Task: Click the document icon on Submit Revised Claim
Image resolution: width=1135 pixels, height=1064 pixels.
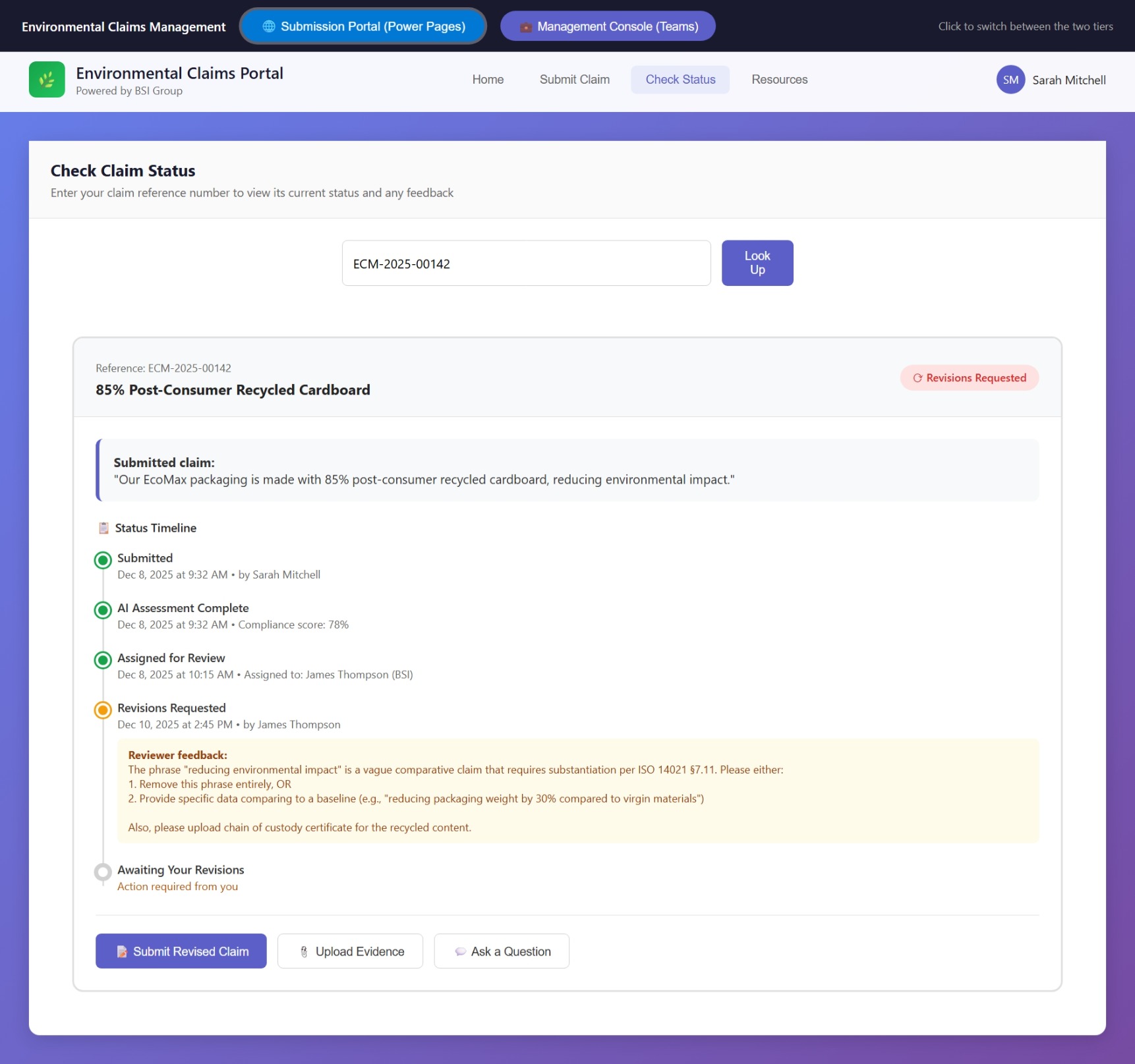Action: point(122,951)
